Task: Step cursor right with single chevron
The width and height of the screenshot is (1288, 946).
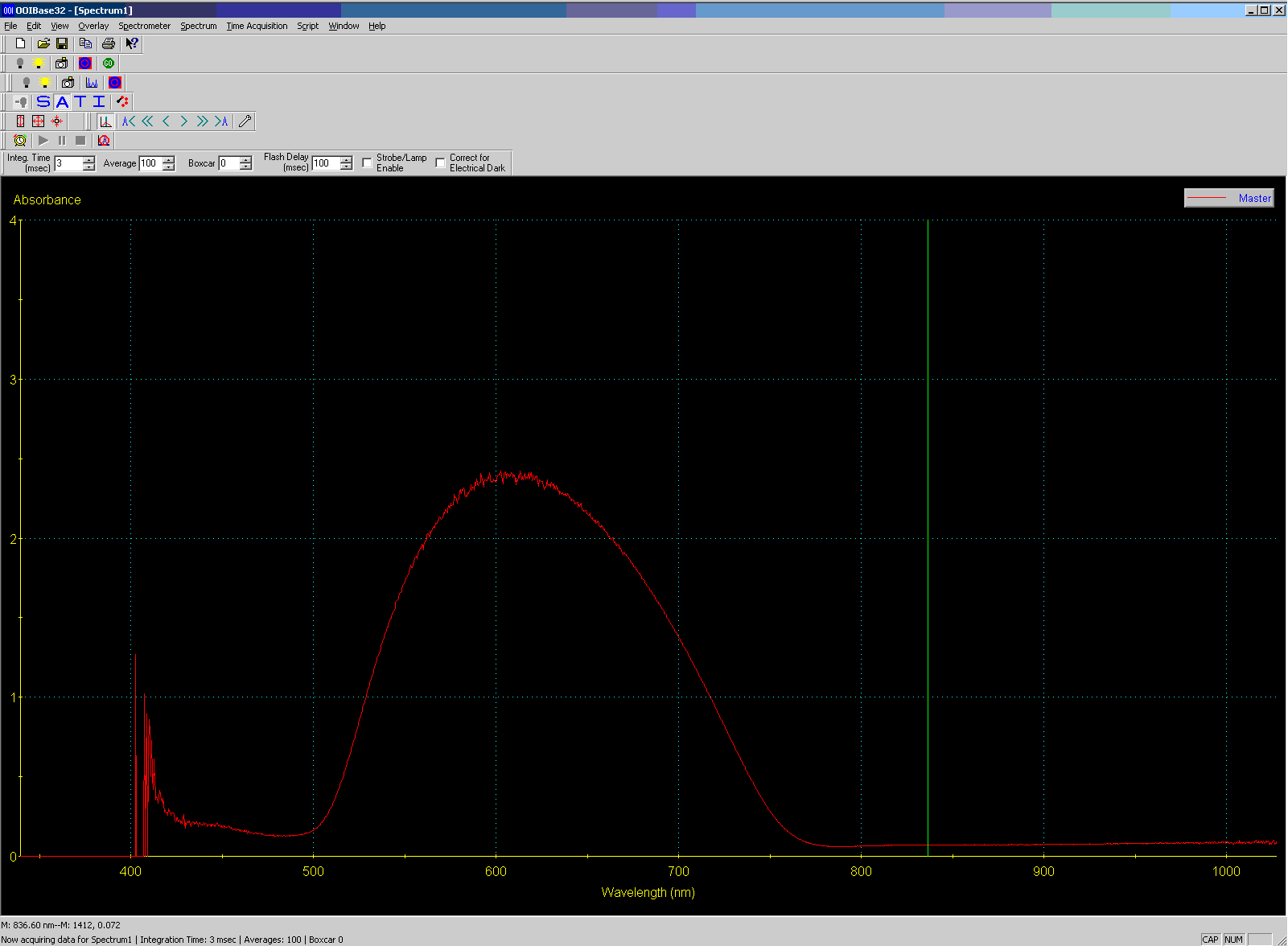Action: tap(184, 121)
